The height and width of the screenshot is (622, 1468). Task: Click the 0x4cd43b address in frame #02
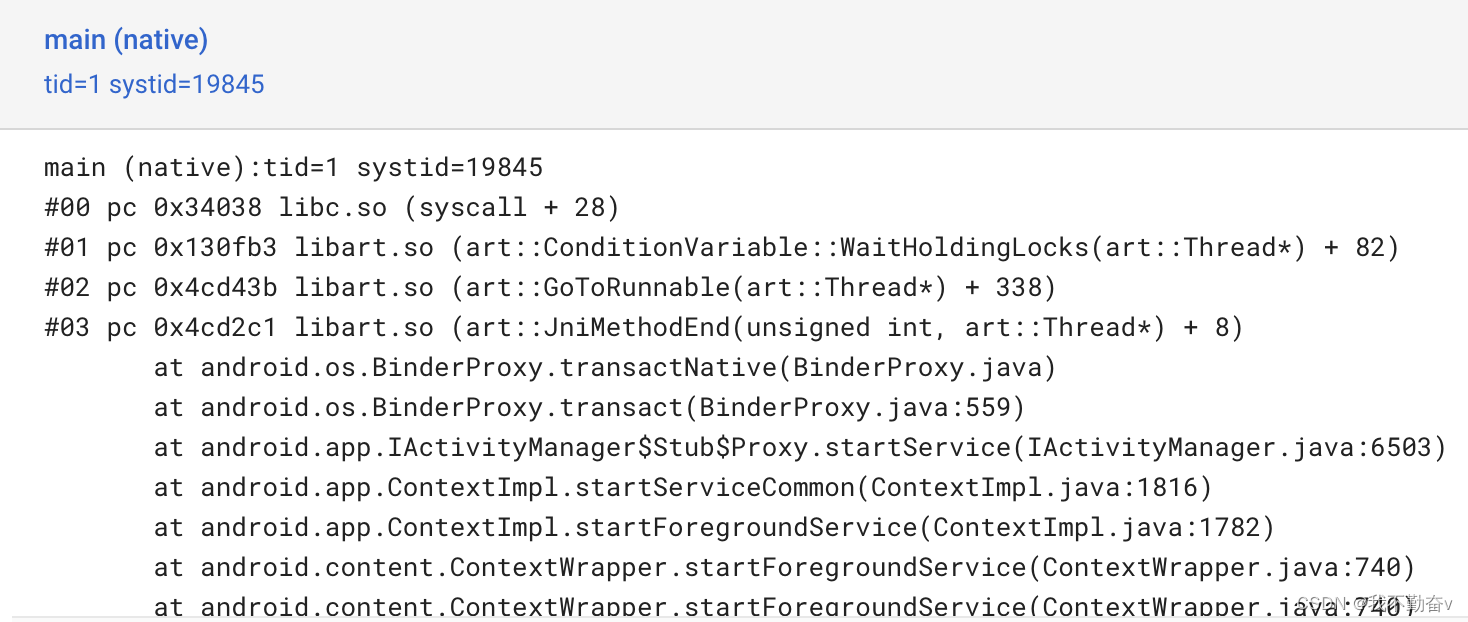215,287
